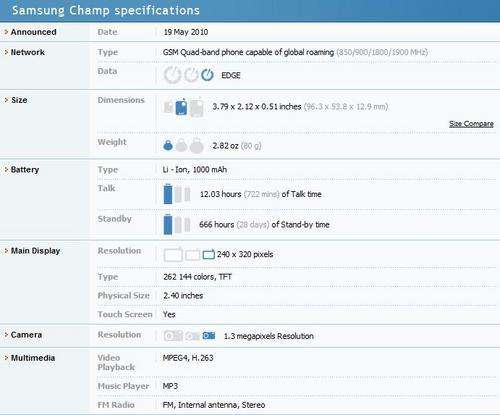This screenshot has width=500, height=415.
Task: Select the Main Display category label
Action: [35, 251]
